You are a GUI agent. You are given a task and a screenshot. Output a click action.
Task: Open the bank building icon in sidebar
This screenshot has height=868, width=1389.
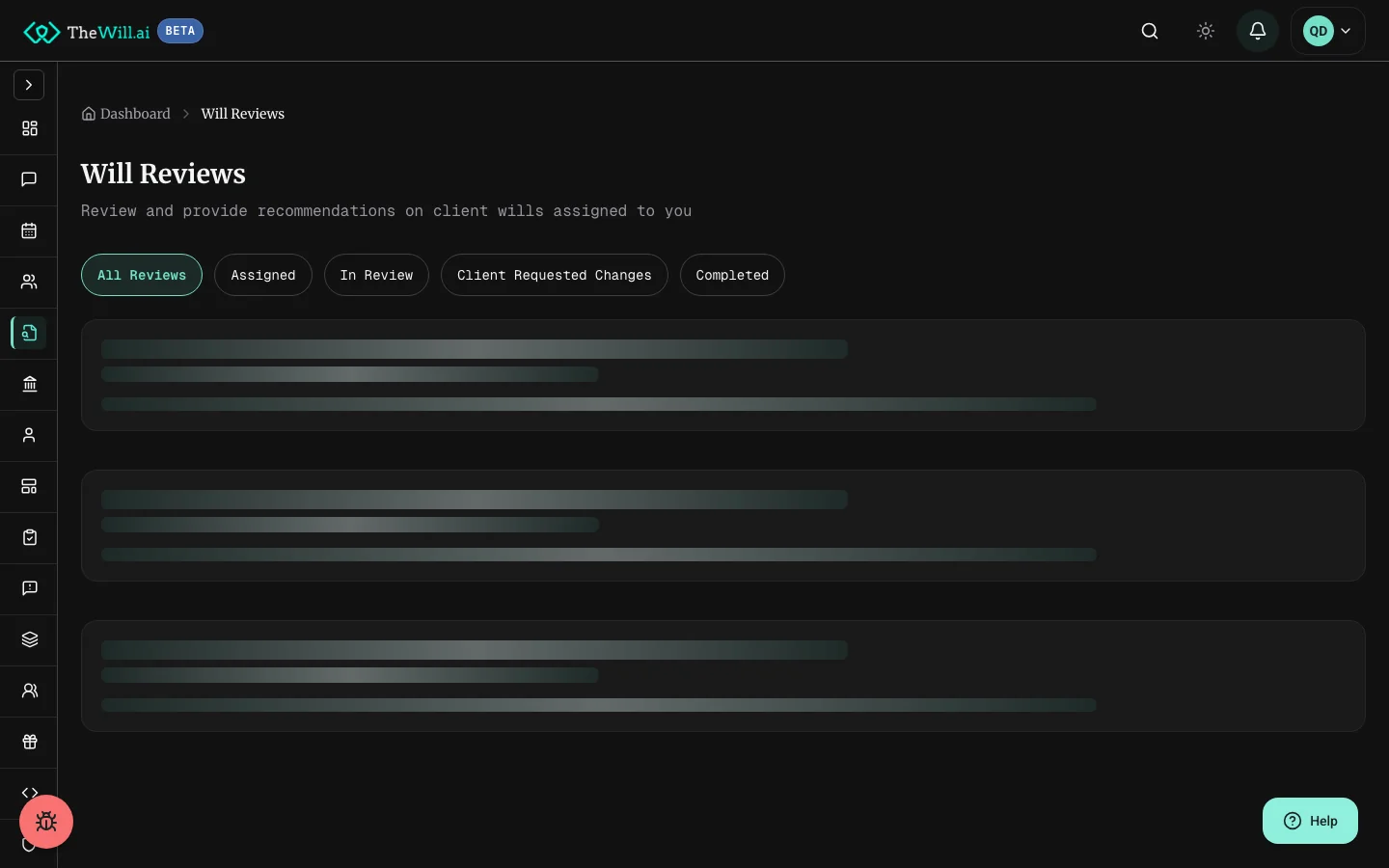tap(29, 384)
